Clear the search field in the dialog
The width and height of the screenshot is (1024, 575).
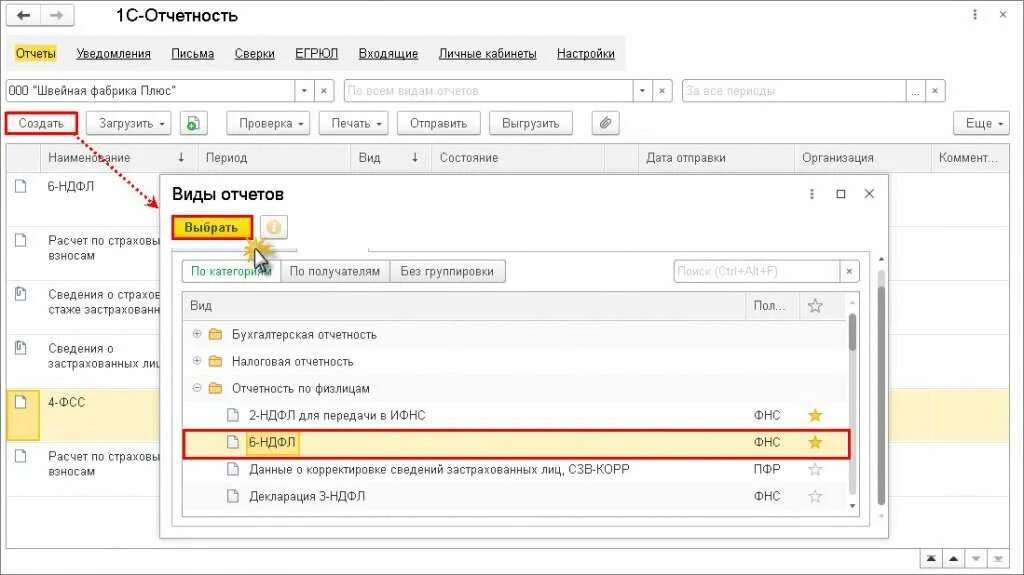coord(849,271)
